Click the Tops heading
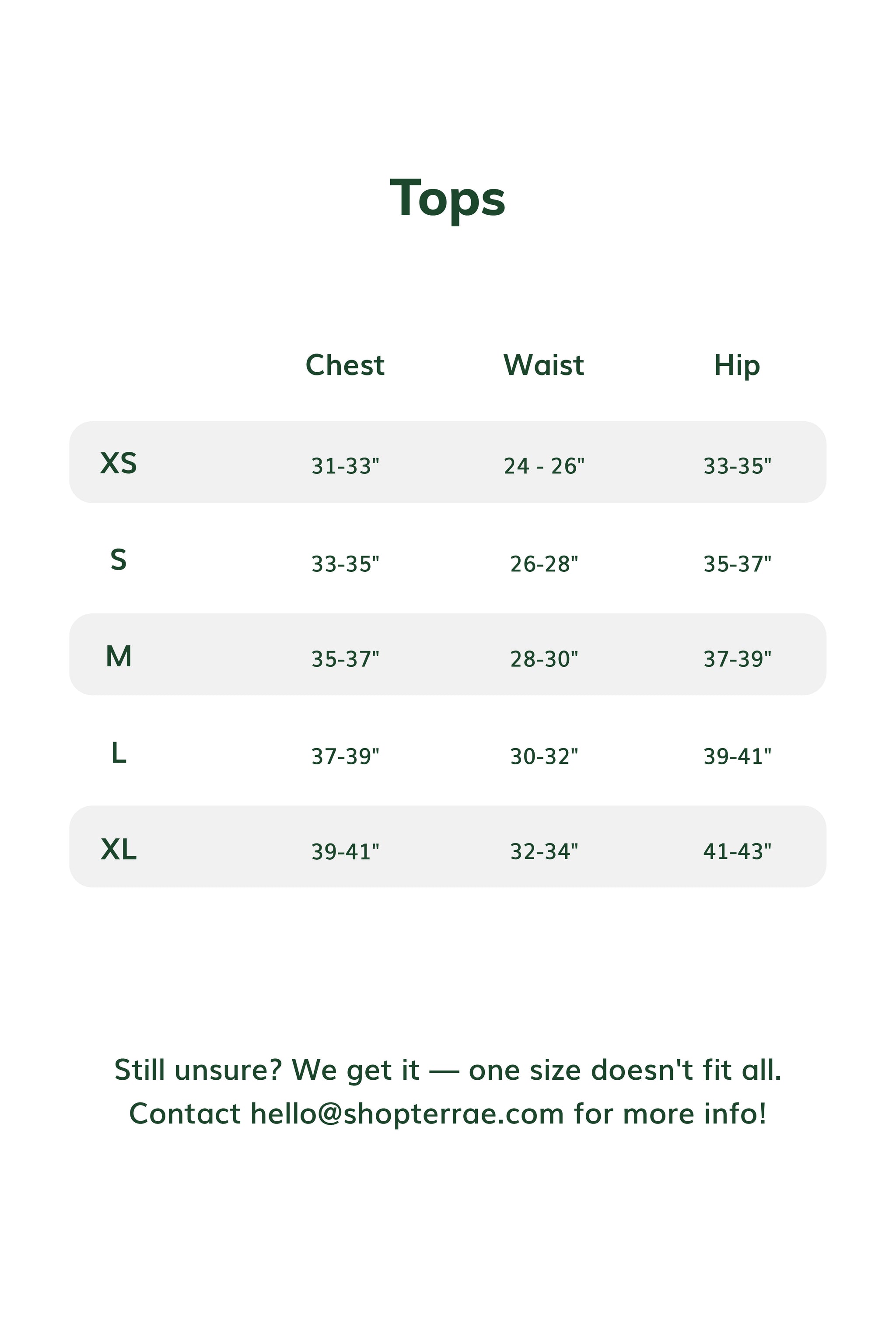This screenshot has height=1344, width=896. [448, 198]
